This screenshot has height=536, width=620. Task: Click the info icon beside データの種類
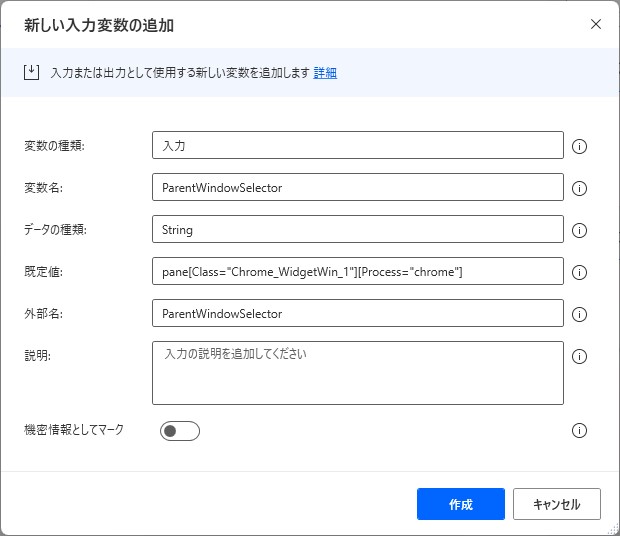579,230
